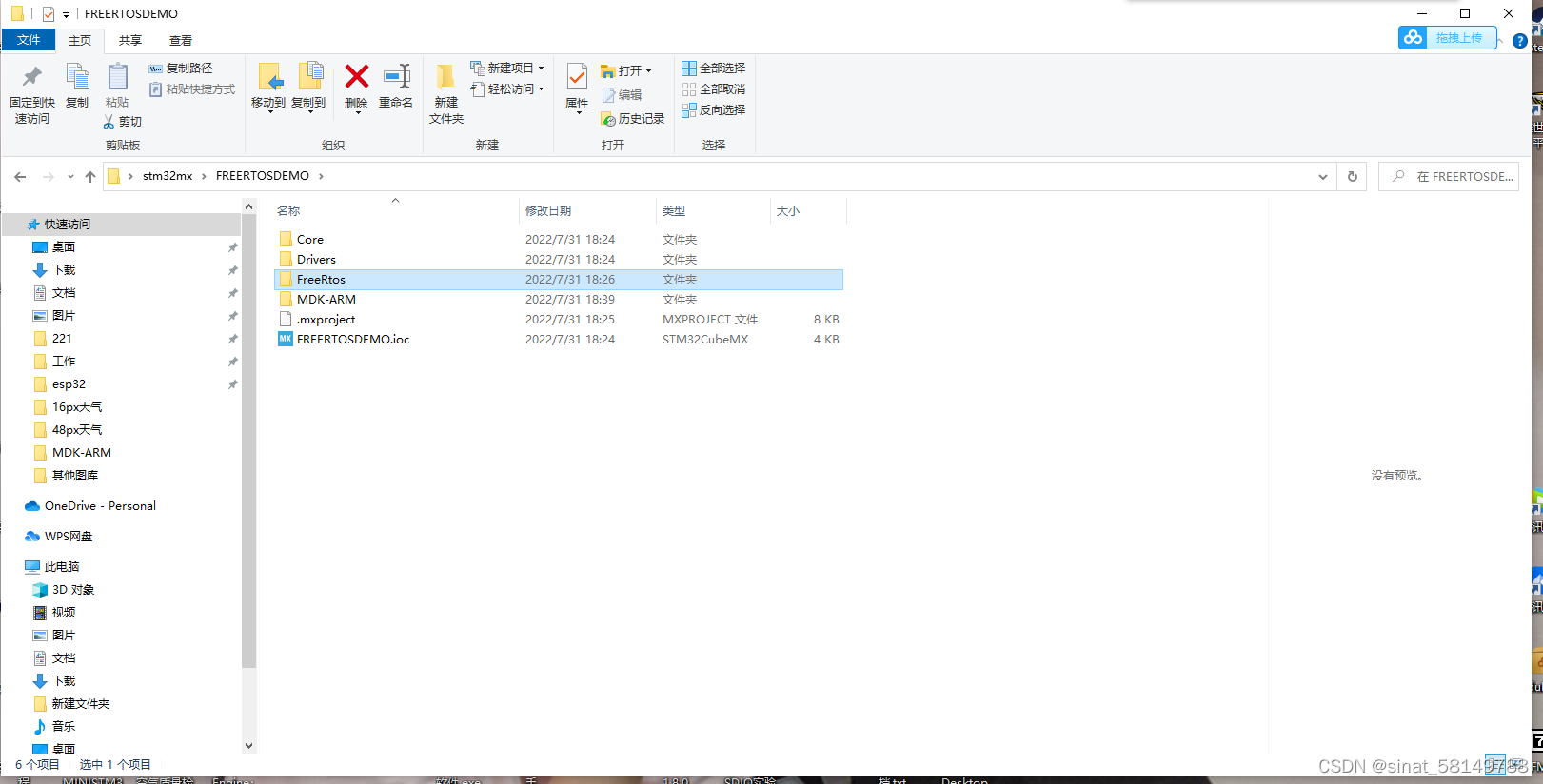Click Select all (全部选择)

click(714, 69)
